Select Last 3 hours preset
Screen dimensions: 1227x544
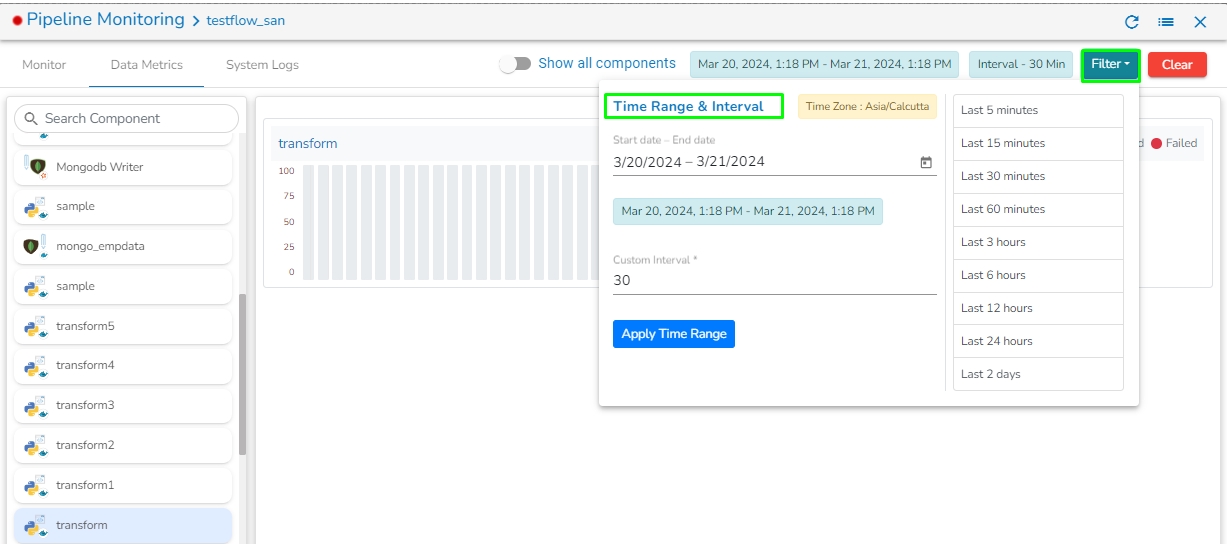(1038, 242)
